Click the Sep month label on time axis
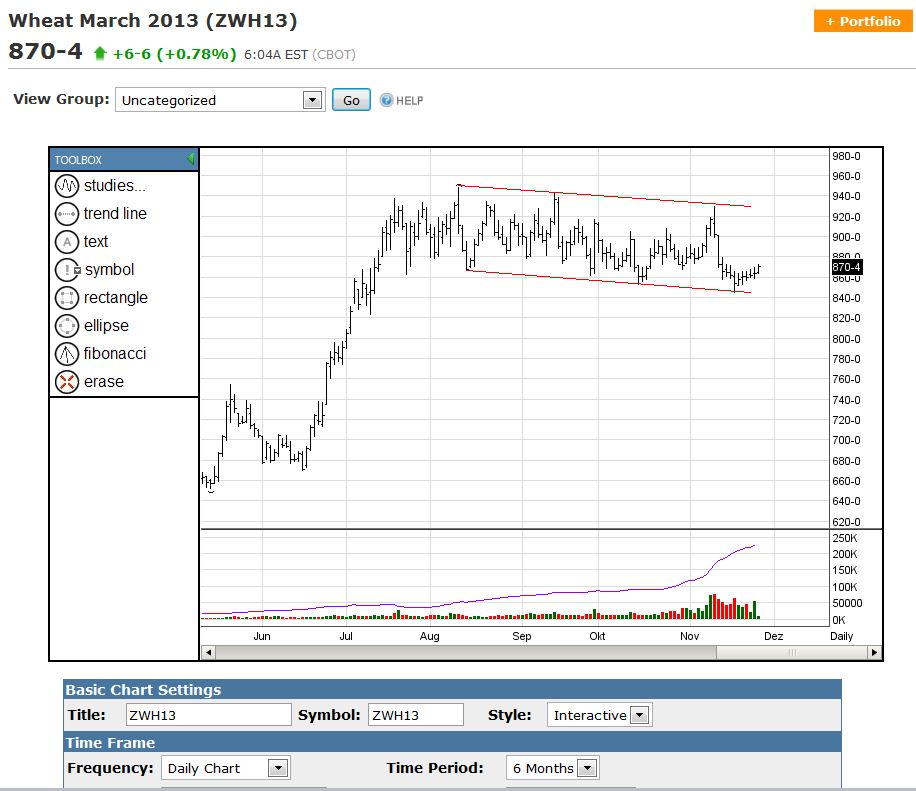Screen dimensions: 916x791 [x=522, y=636]
